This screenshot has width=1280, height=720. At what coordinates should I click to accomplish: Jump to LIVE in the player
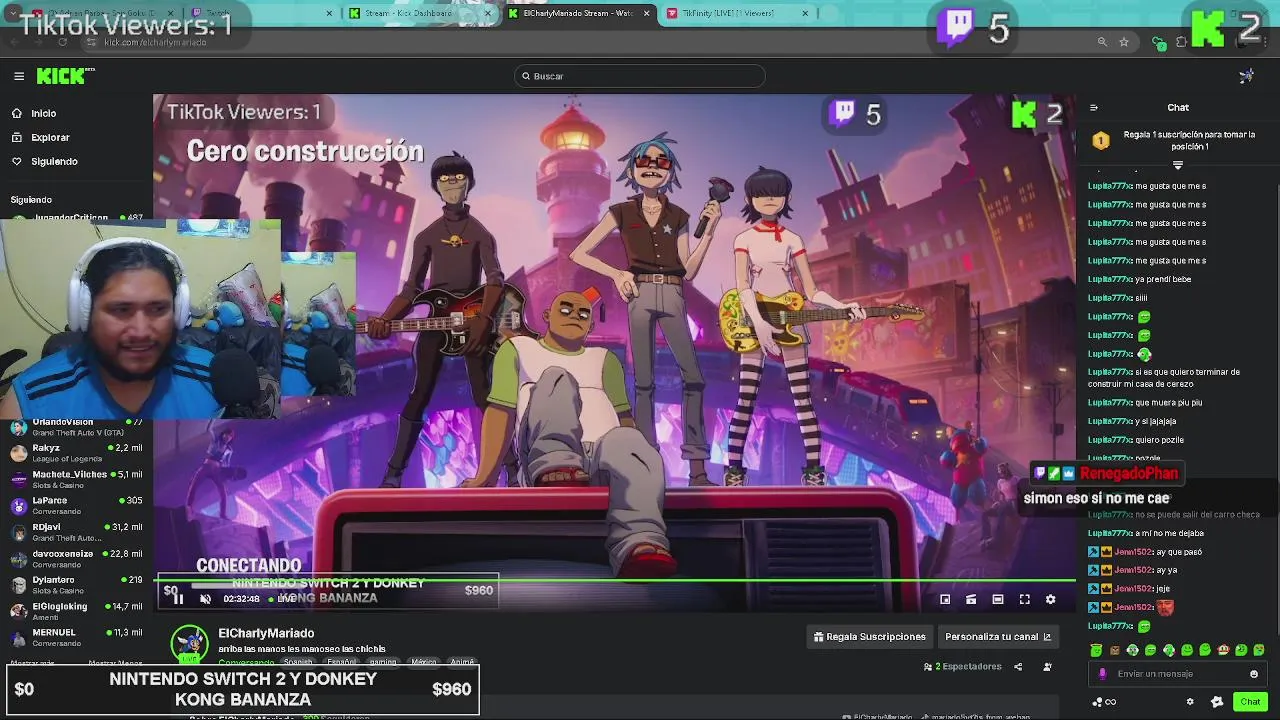(284, 599)
